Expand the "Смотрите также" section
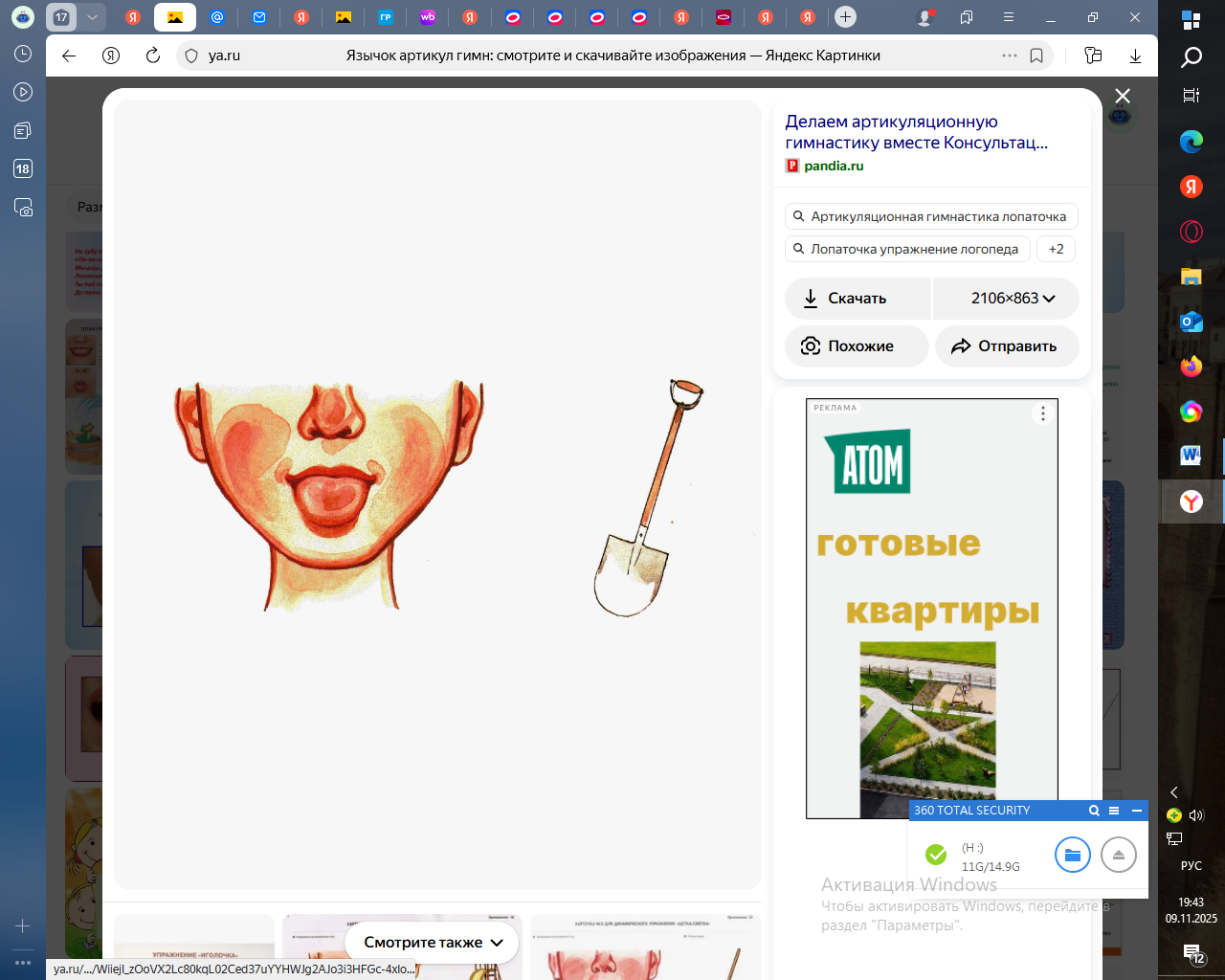The height and width of the screenshot is (980, 1225). [433, 943]
